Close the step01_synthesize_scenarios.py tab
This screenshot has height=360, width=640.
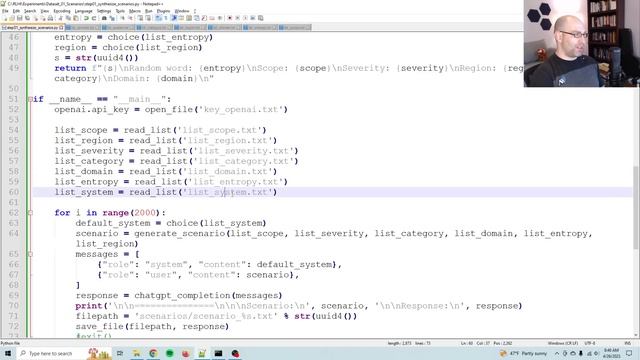(x=61, y=27)
